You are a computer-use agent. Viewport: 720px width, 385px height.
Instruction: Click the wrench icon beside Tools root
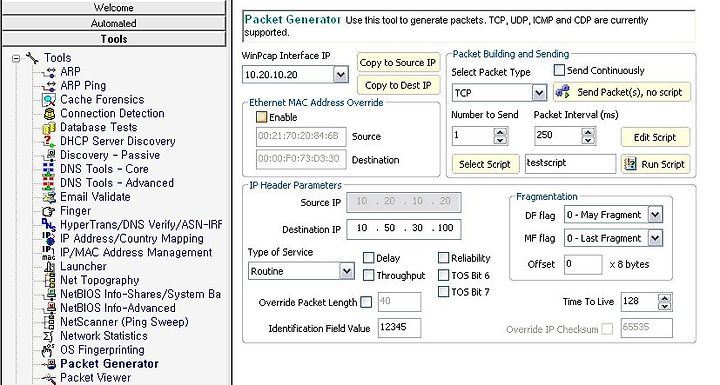[x=33, y=58]
